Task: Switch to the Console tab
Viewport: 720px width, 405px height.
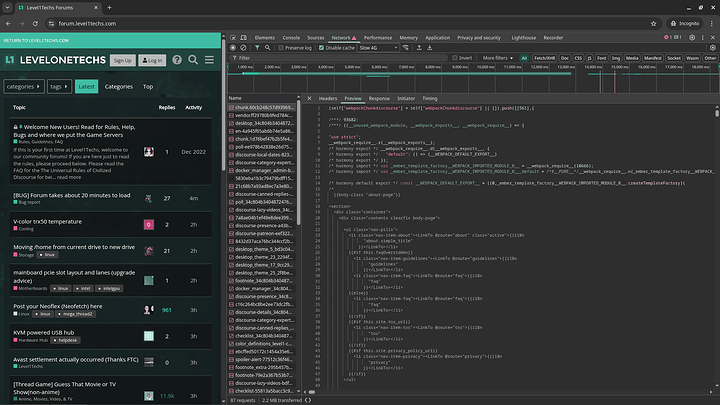Action: 291,37
